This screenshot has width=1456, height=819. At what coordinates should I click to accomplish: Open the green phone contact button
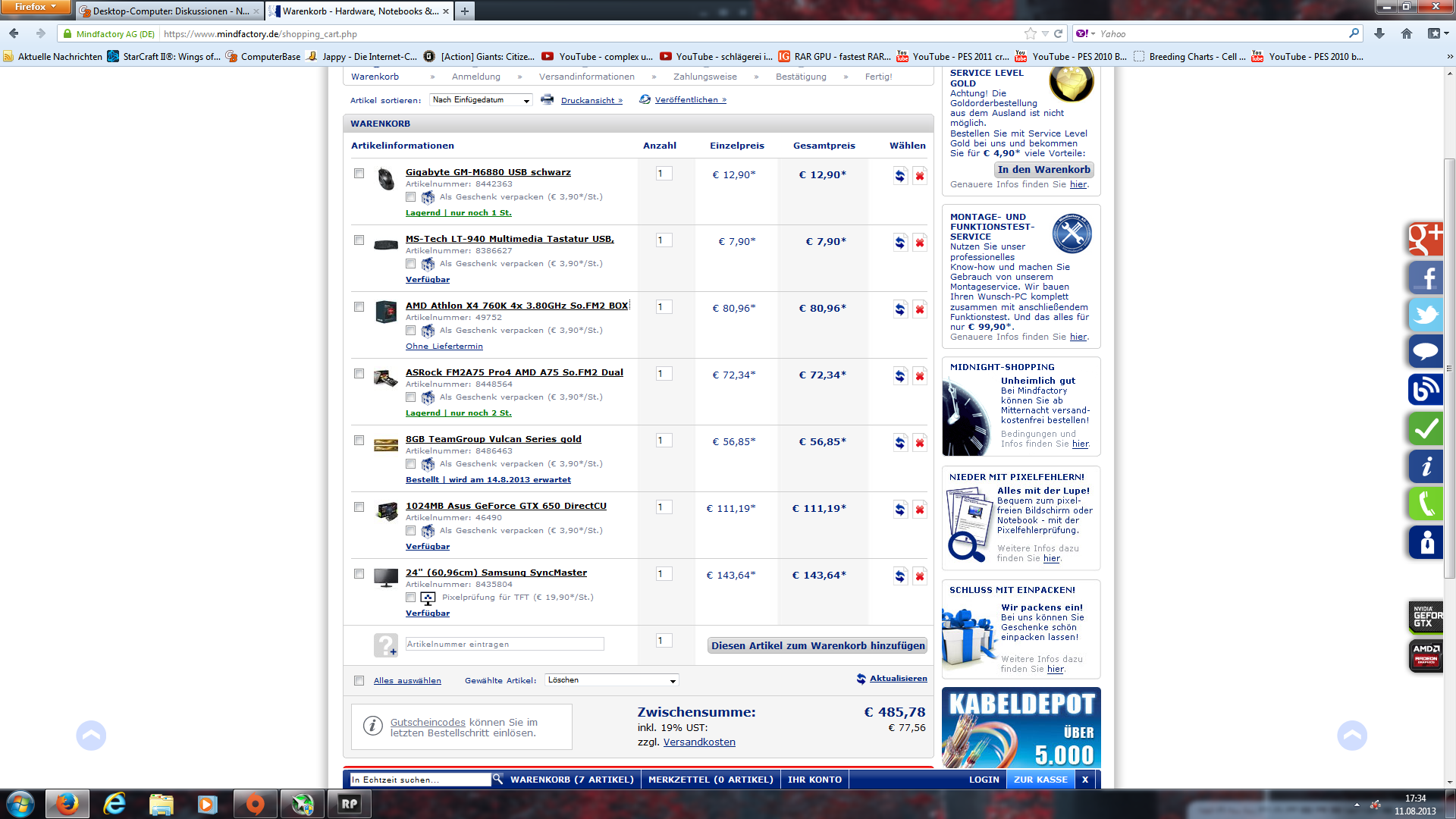click(x=1426, y=504)
